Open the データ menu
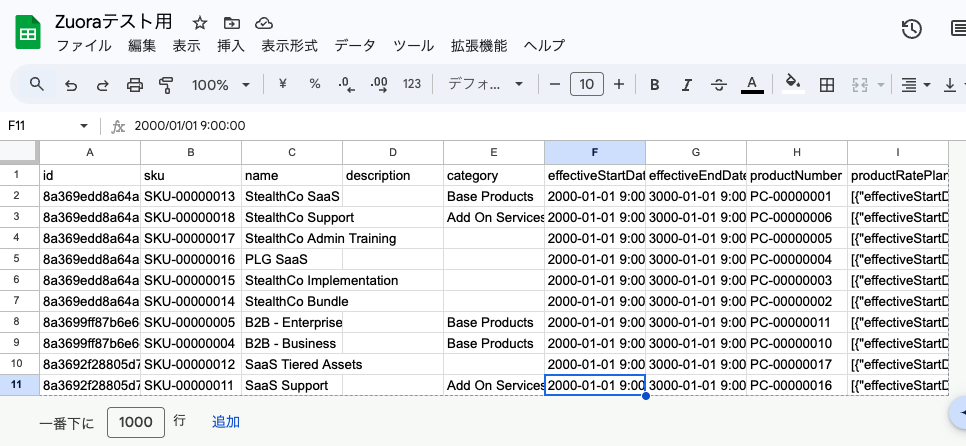Viewport: 966px width, 446px height. pyautogui.click(x=355, y=46)
